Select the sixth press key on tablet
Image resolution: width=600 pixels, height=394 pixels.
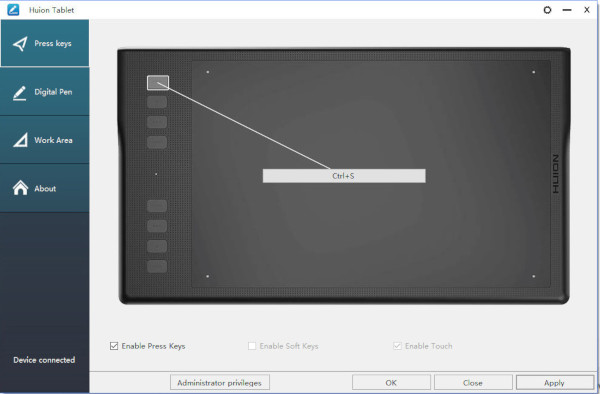157,226
